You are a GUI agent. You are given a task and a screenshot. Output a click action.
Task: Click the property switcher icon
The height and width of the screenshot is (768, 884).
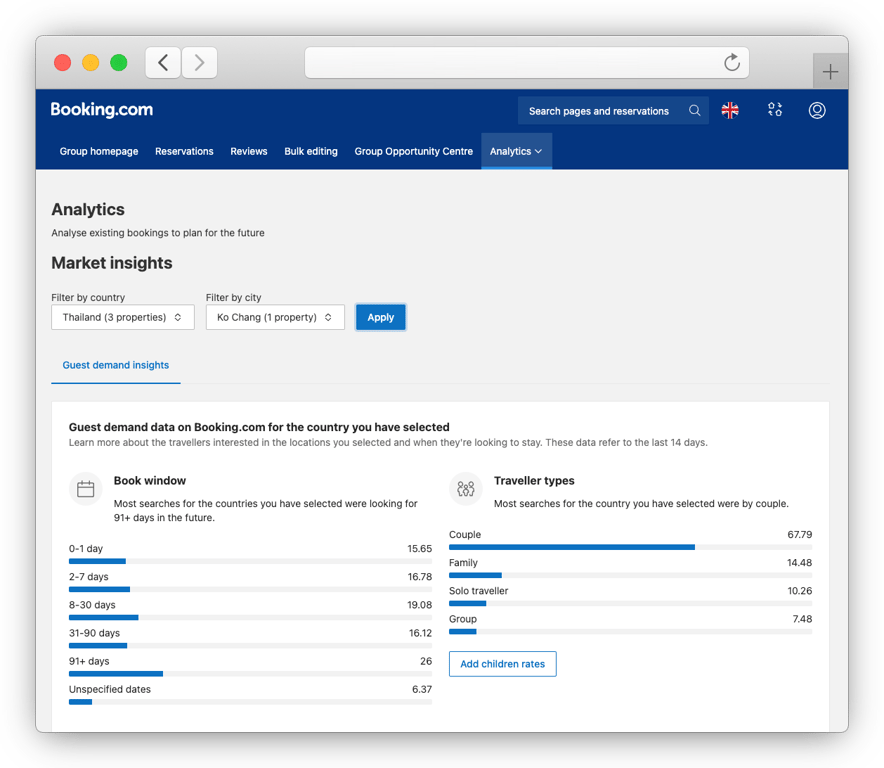(x=774, y=111)
